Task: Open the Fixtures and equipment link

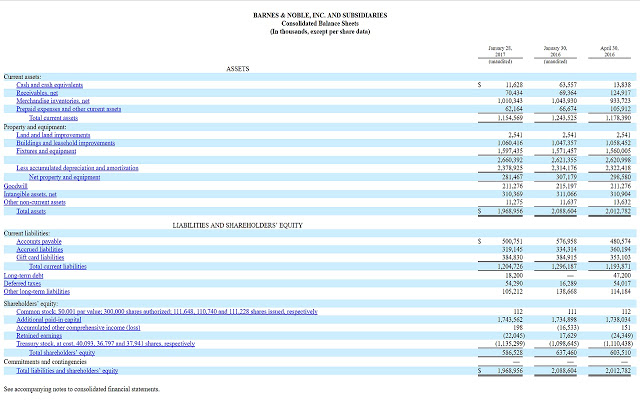Action: (x=46, y=151)
